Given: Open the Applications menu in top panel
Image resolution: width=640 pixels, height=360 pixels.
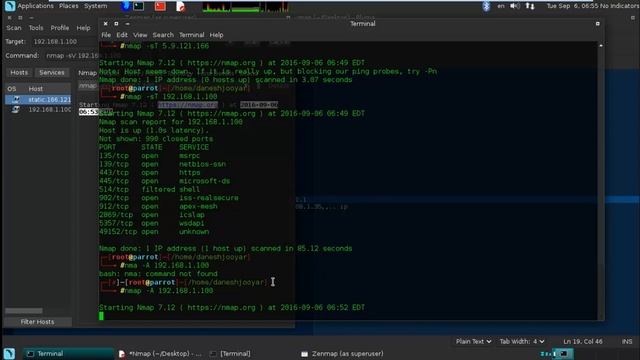Looking at the screenshot, I should (x=35, y=6).
